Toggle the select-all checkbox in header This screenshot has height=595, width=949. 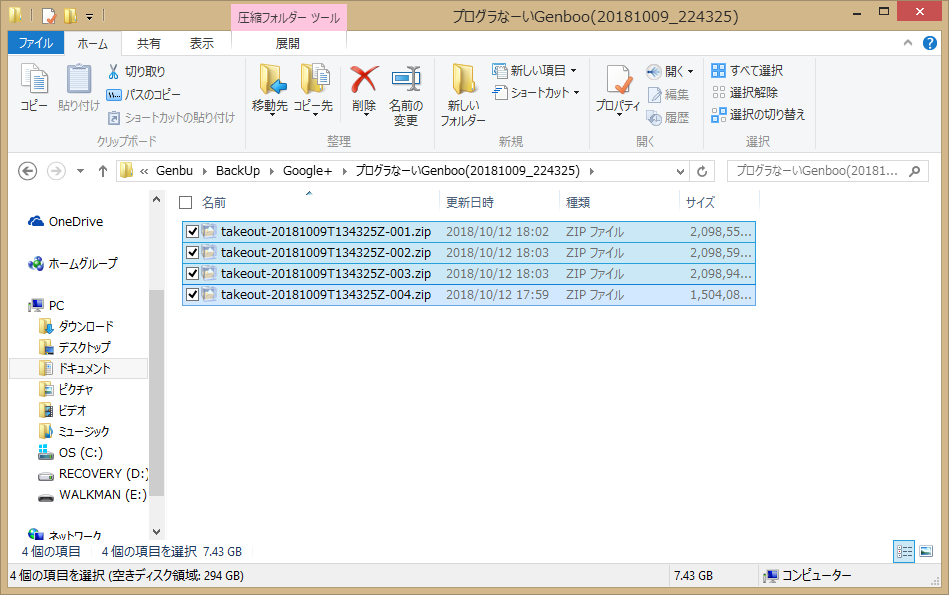(185, 202)
